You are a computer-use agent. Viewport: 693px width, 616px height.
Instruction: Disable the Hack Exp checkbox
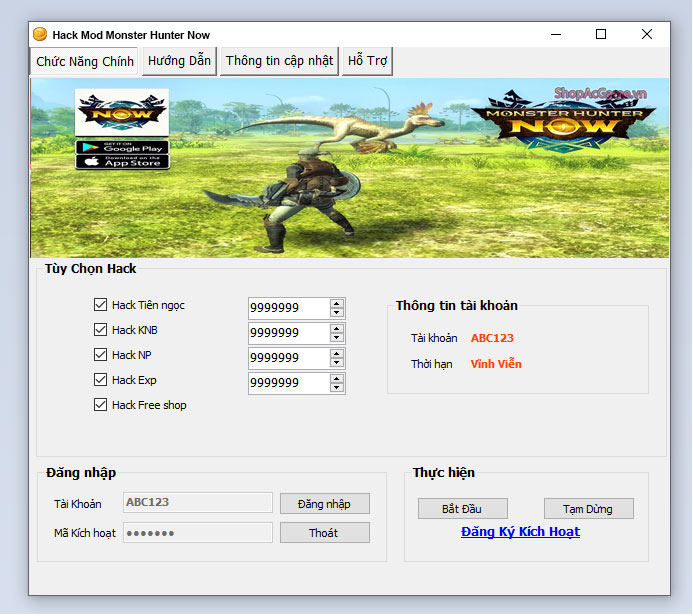[100, 380]
